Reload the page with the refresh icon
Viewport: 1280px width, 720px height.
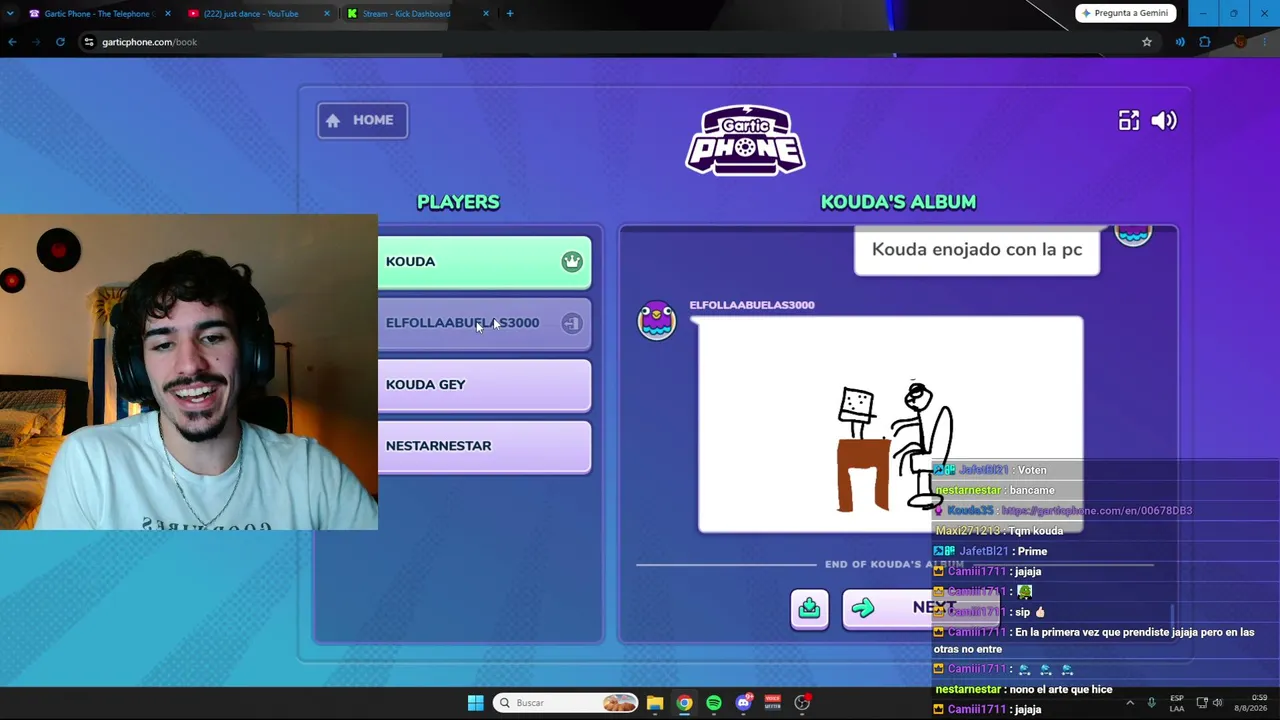(60, 42)
